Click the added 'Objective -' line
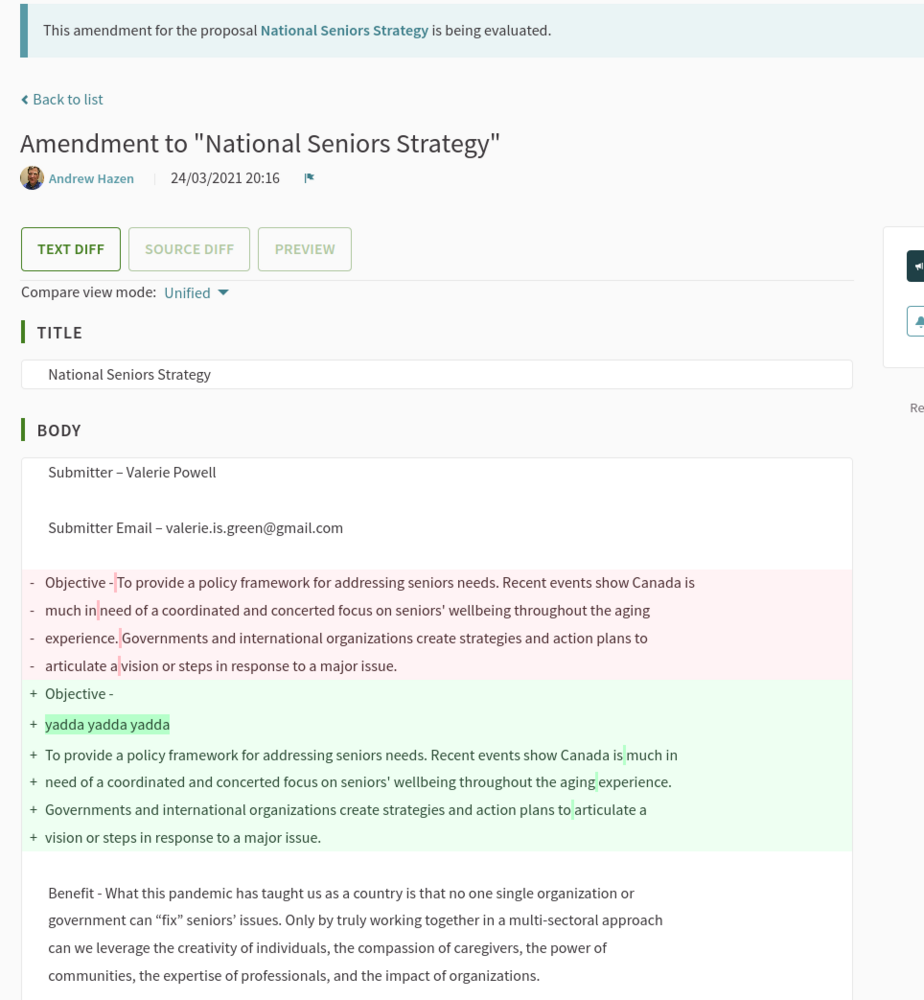924x1000 pixels. coord(79,694)
